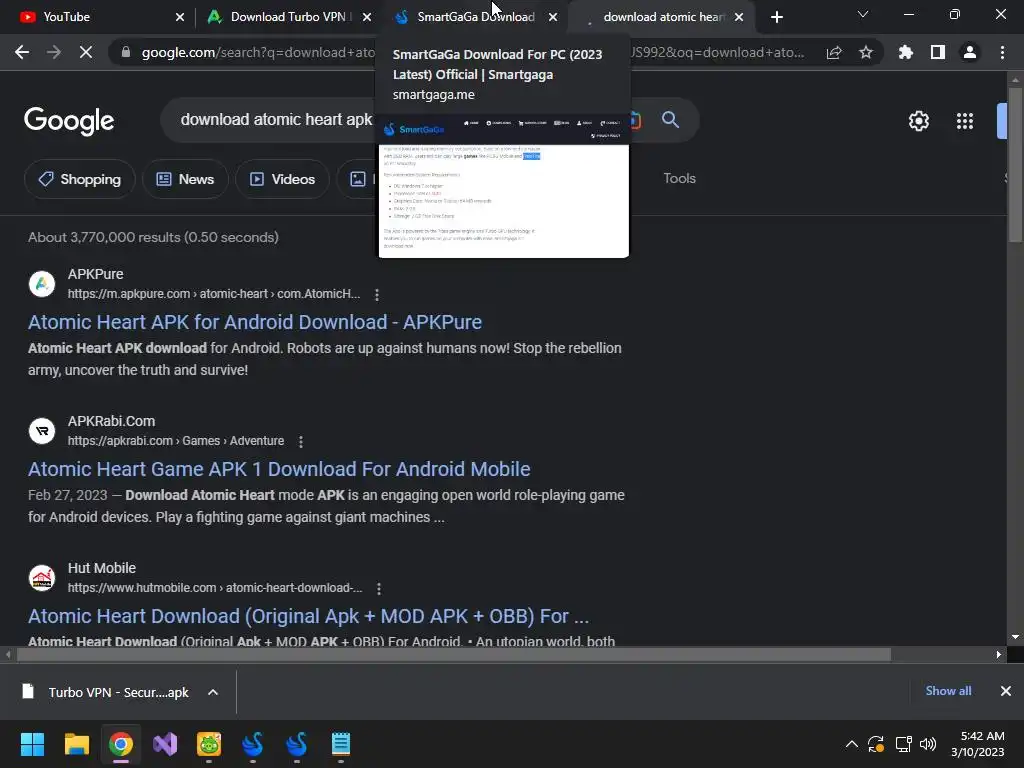Close the YouTube tab
Image resolution: width=1024 pixels, height=768 pixels.
(x=180, y=17)
